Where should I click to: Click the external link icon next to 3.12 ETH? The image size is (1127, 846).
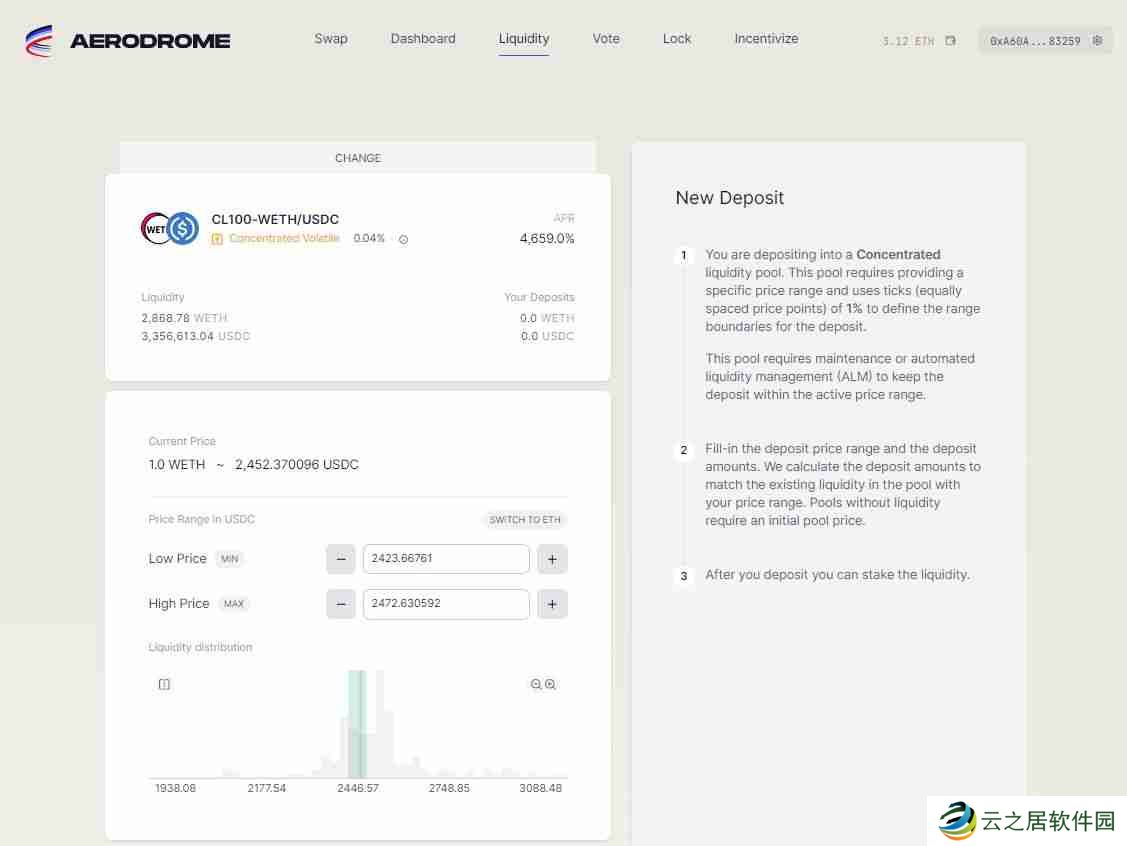[948, 40]
